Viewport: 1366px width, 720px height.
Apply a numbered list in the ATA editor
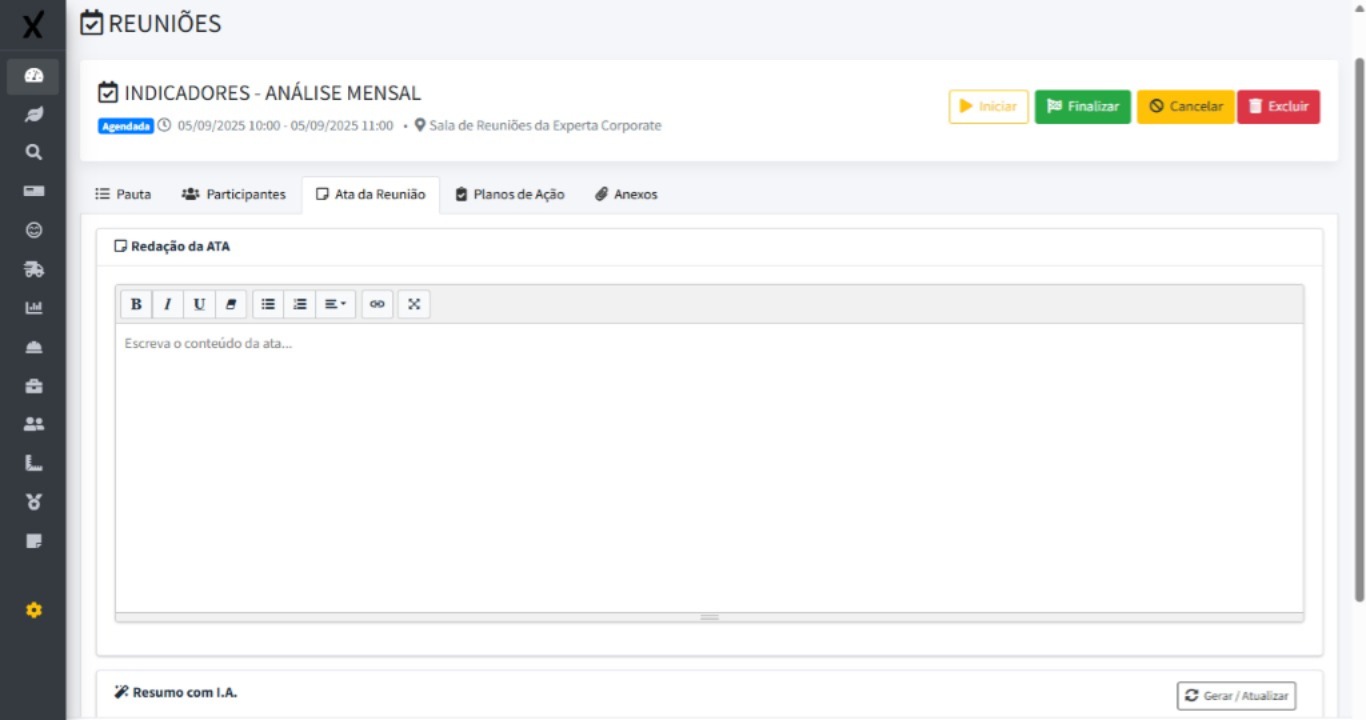[299, 304]
